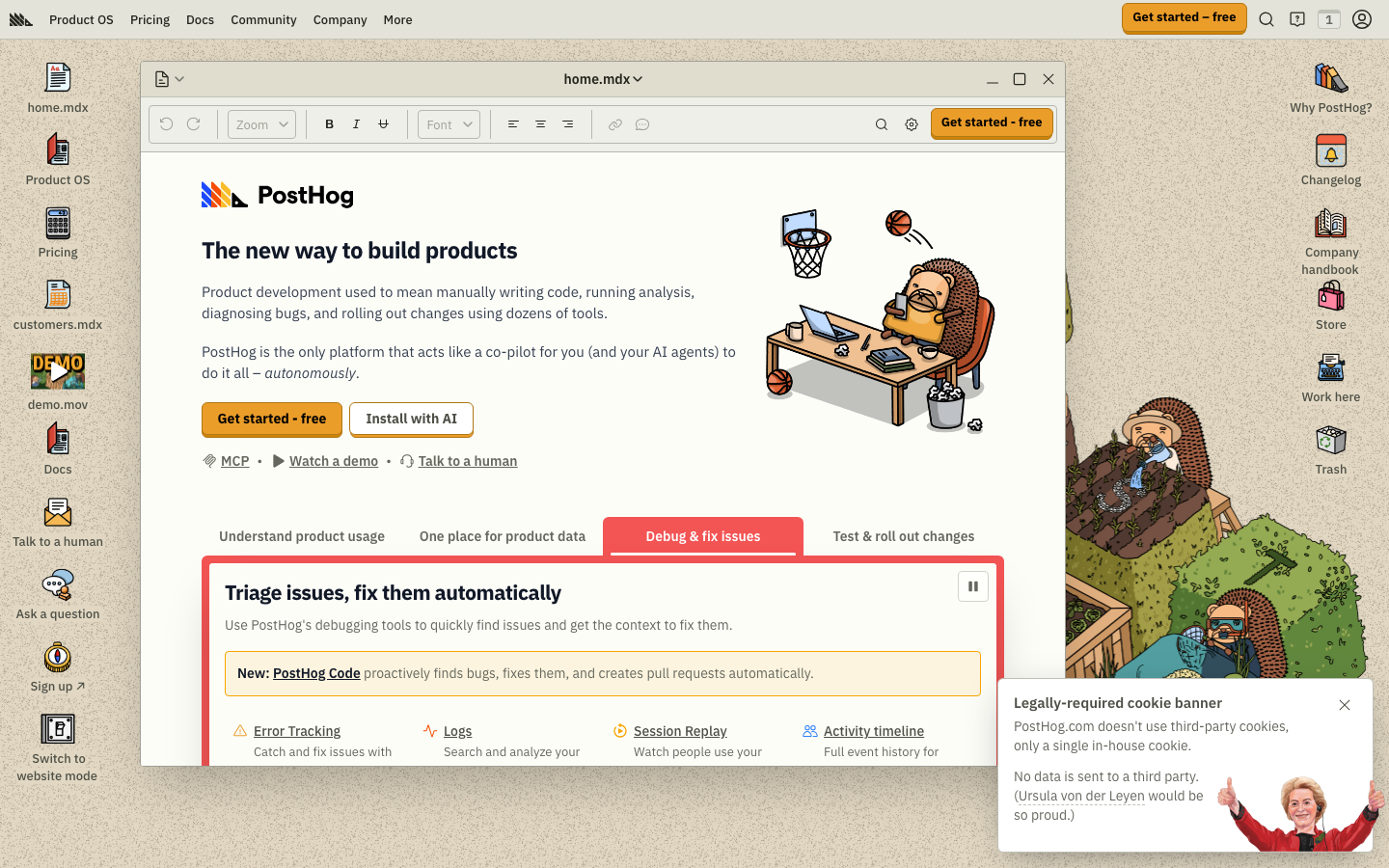Expand the home.mdx title dropdown
1389x868 pixels.
(x=603, y=79)
